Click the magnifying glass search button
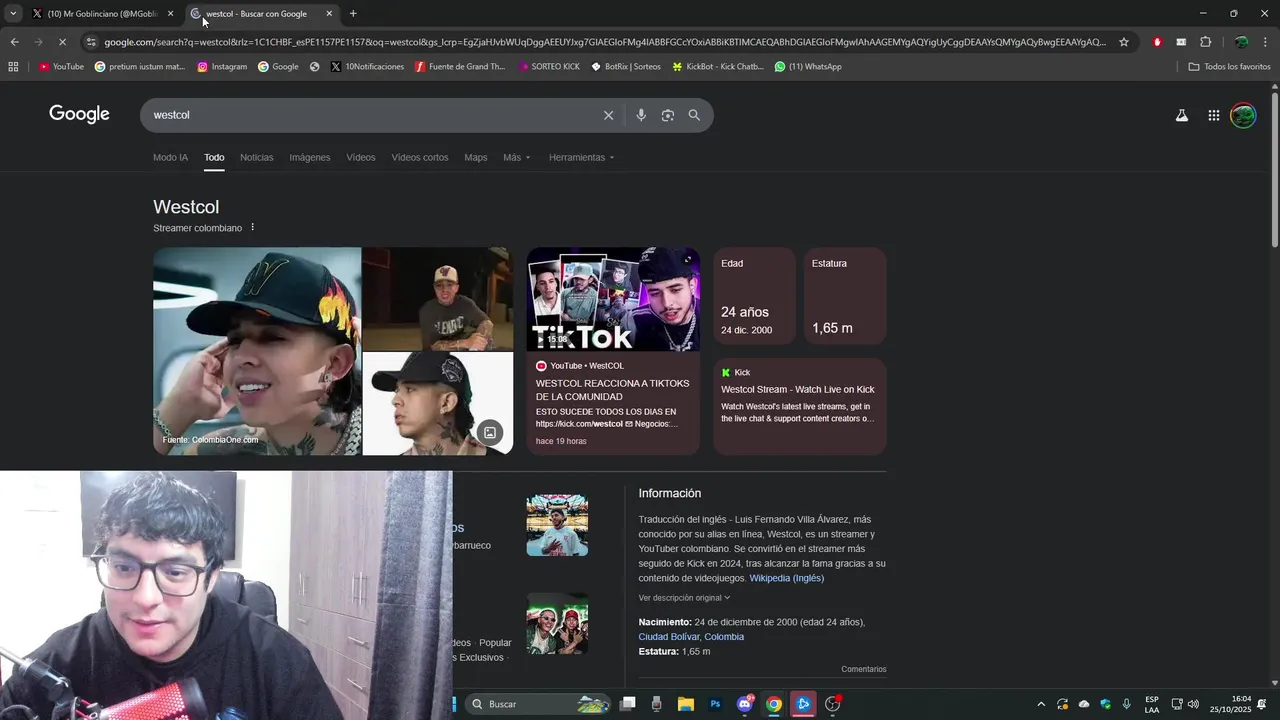Viewport: 1280px width, 720px height. pos(694,115)
